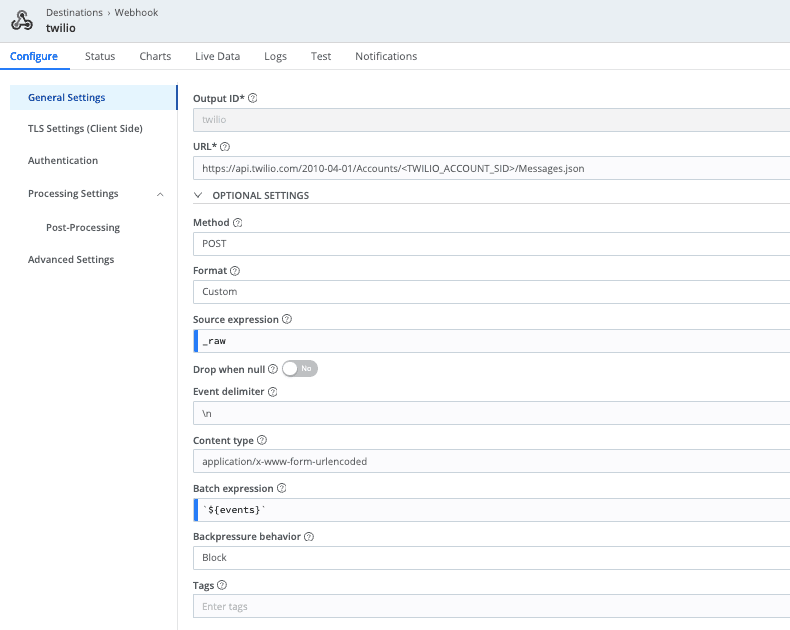Select Authentication in the sidebar

pos(63,161)
